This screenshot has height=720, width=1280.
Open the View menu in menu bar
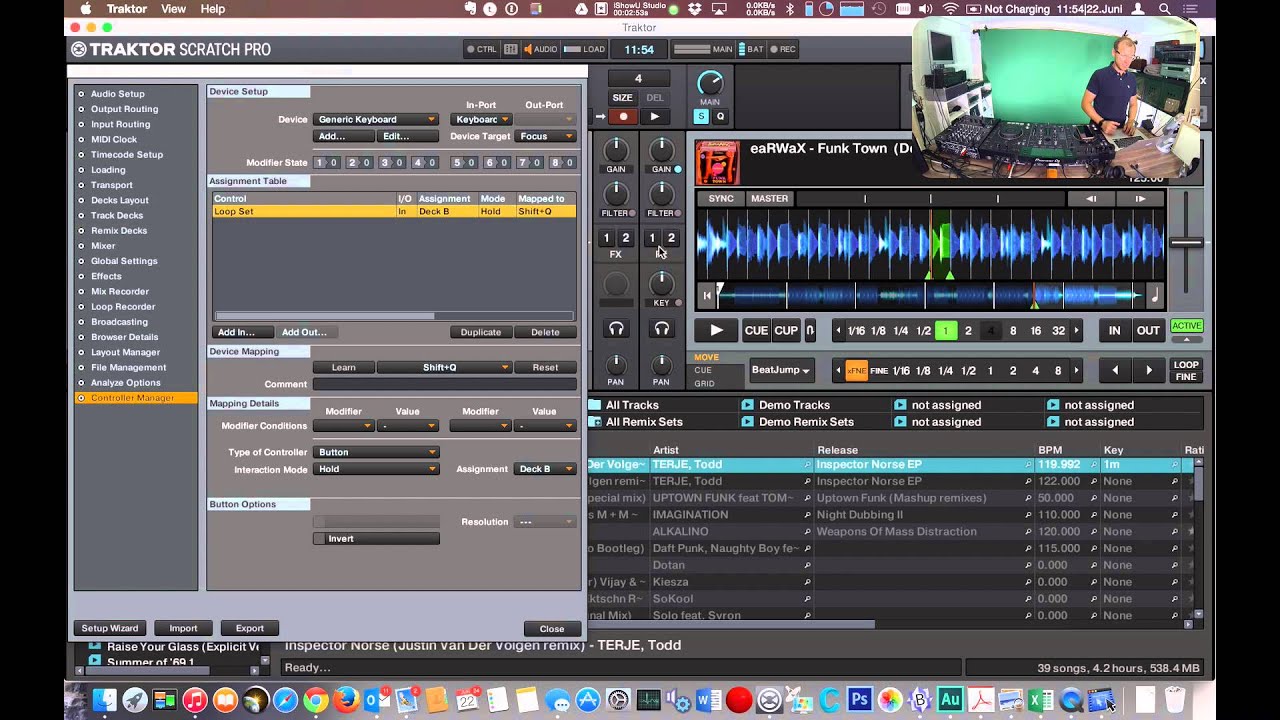pos(173,9)
